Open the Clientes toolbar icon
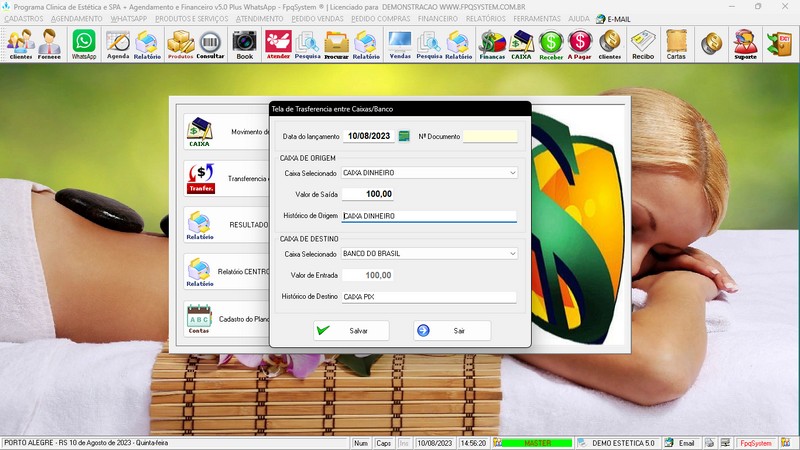Image resolution: width=800 pixels, height=450 pixels. 21,44
